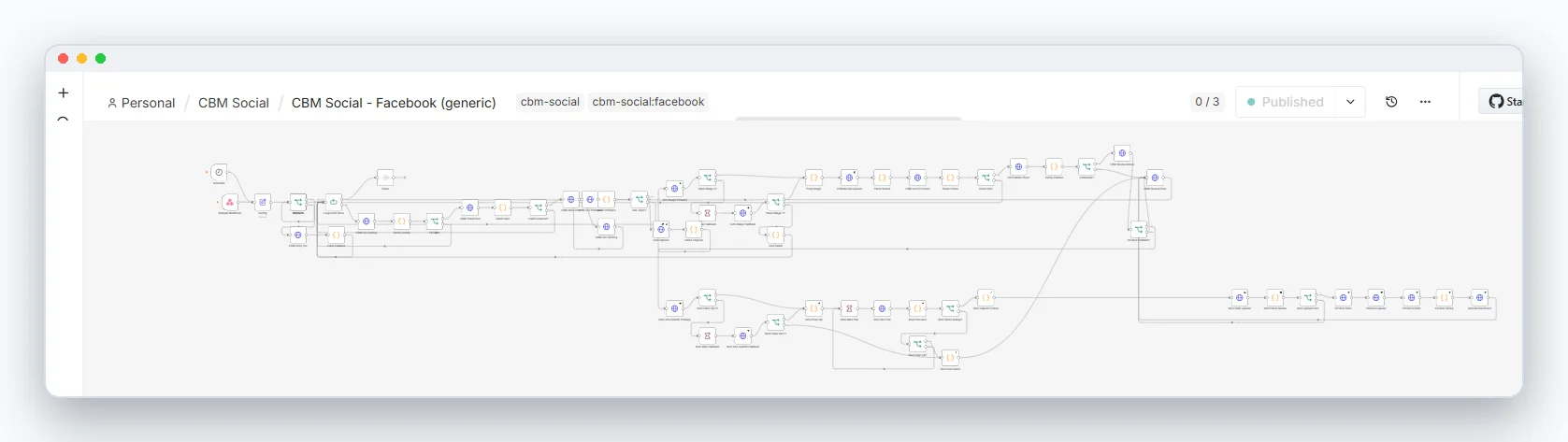Select the bottommost hourglass Wait node
Image resolution: width=1568 pixels, height=442 pixels.
coord(708,335)
